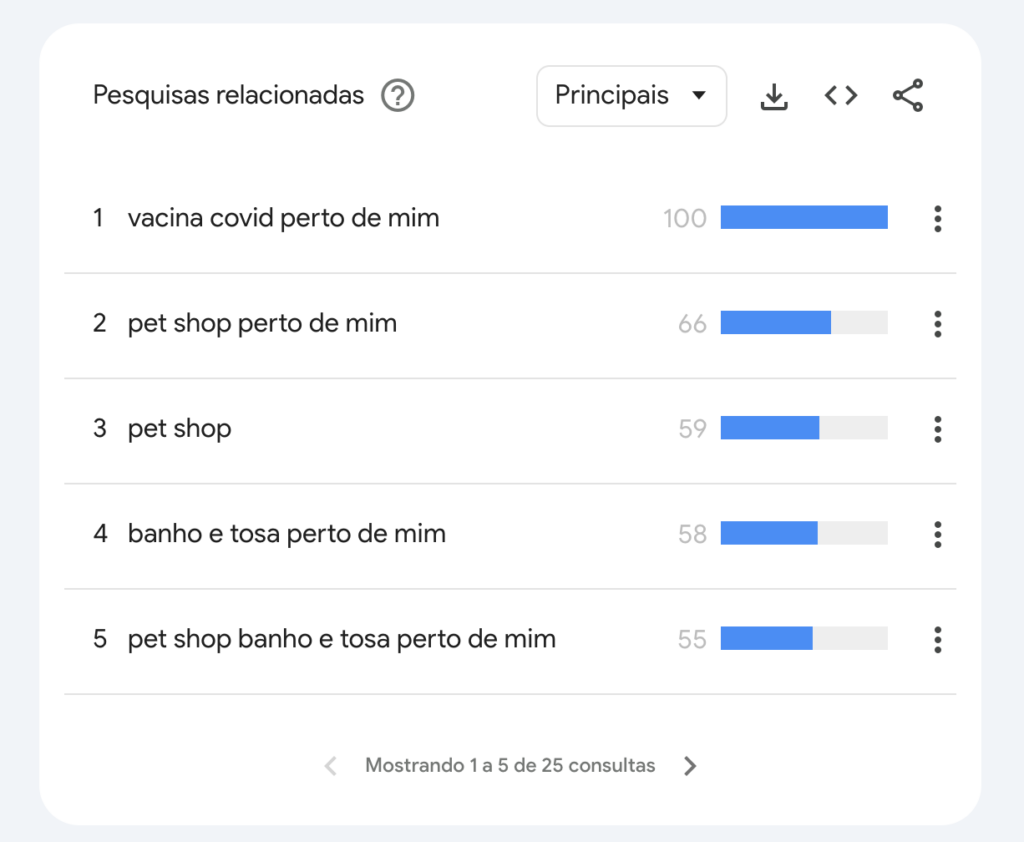Open pet shop banho e tosa perto de mim
1024x842 pixels.
(x=342, y=639)
